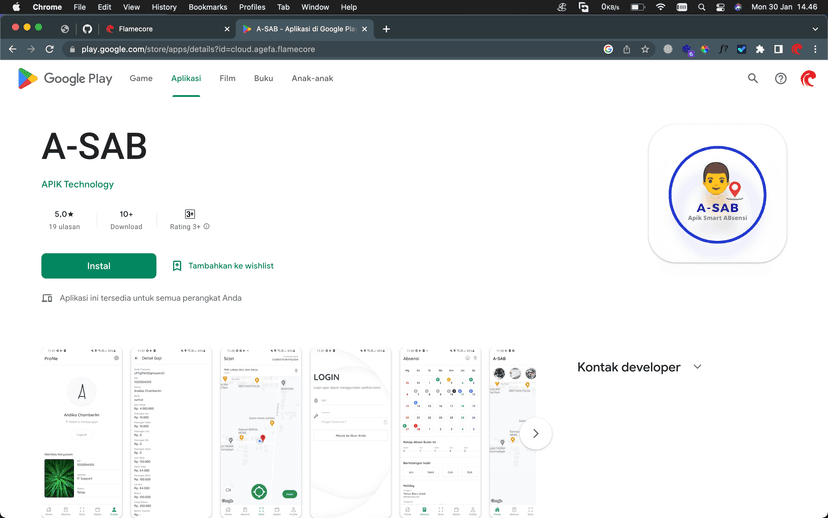This screenshot has height=518, width=828.
Task: Open the Google Play search
Action: coord(753,78)
